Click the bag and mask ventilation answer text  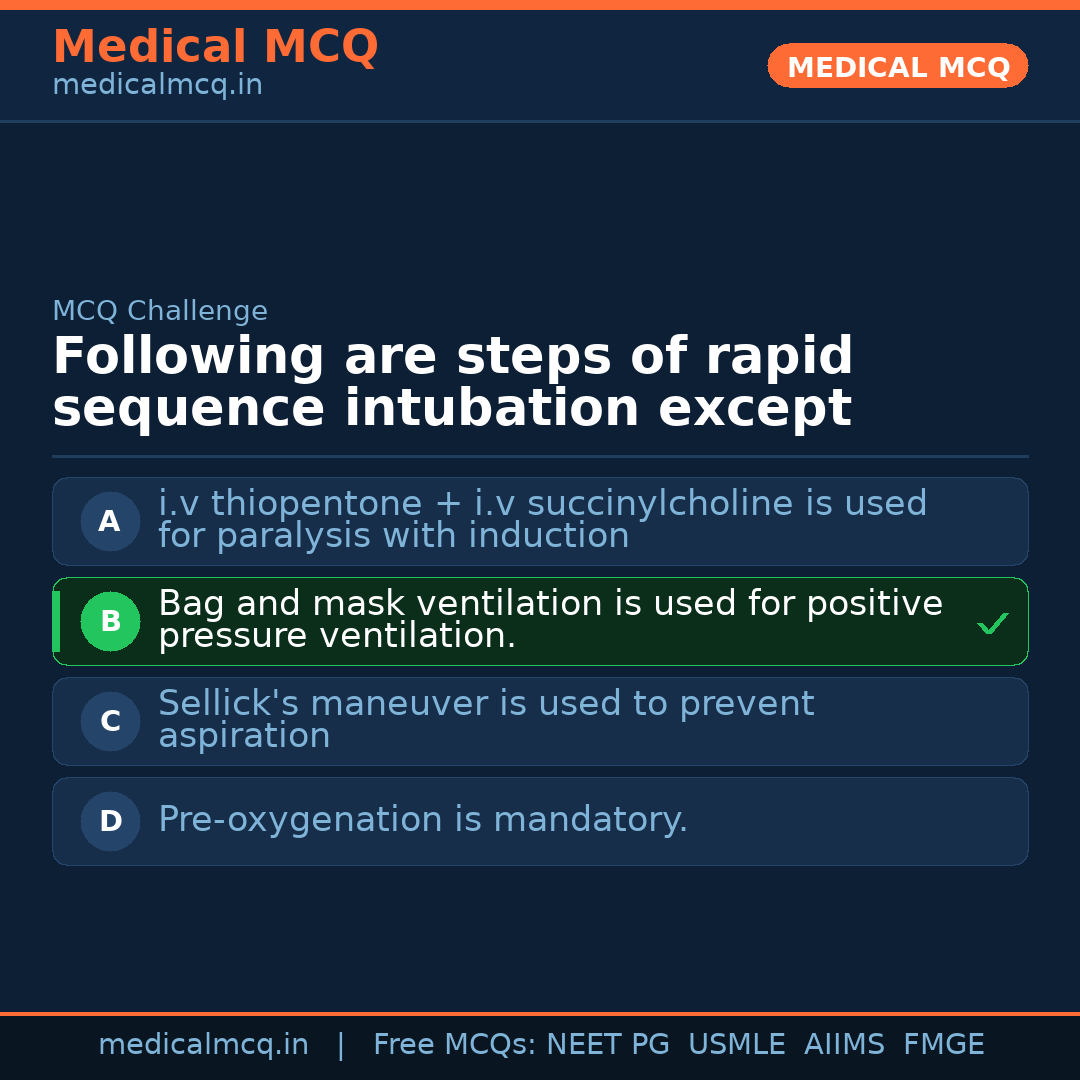[550, 619]
